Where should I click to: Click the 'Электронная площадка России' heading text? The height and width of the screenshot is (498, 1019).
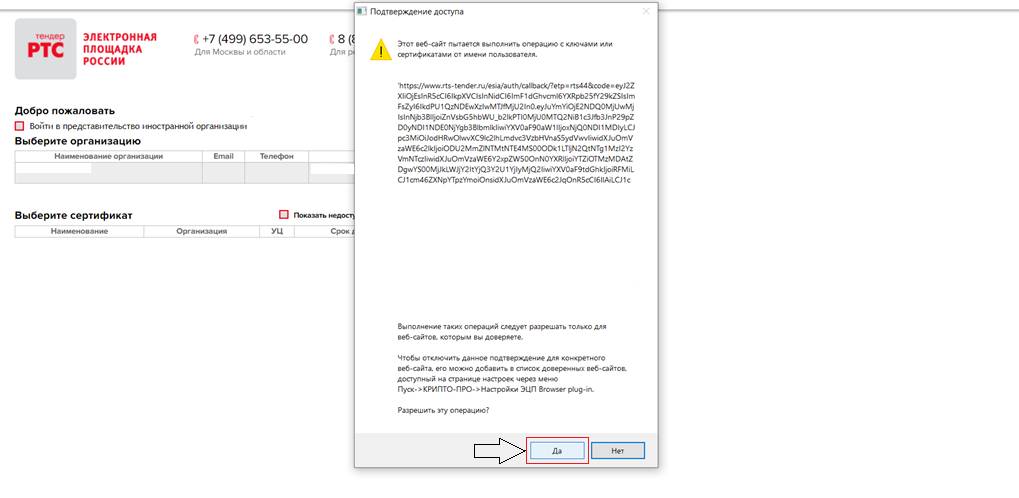click(119, 49)
